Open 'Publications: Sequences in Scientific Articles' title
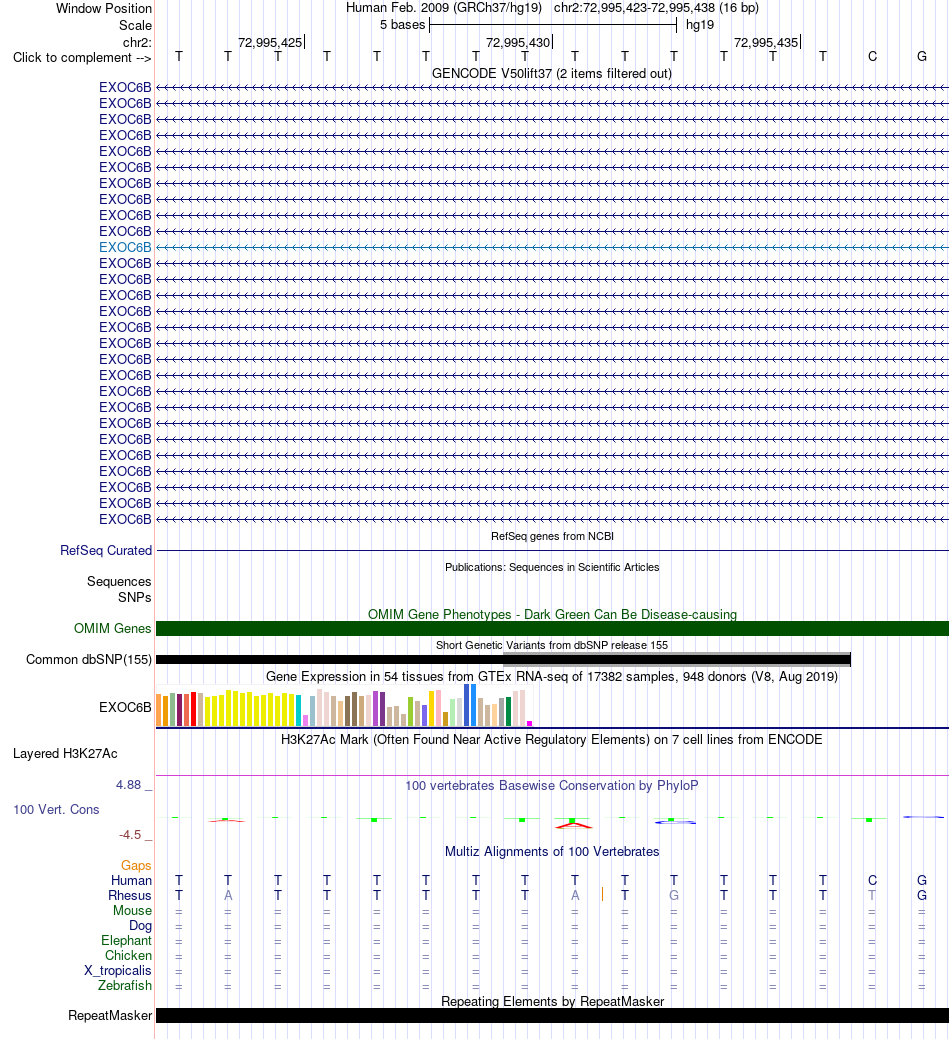 552,567
